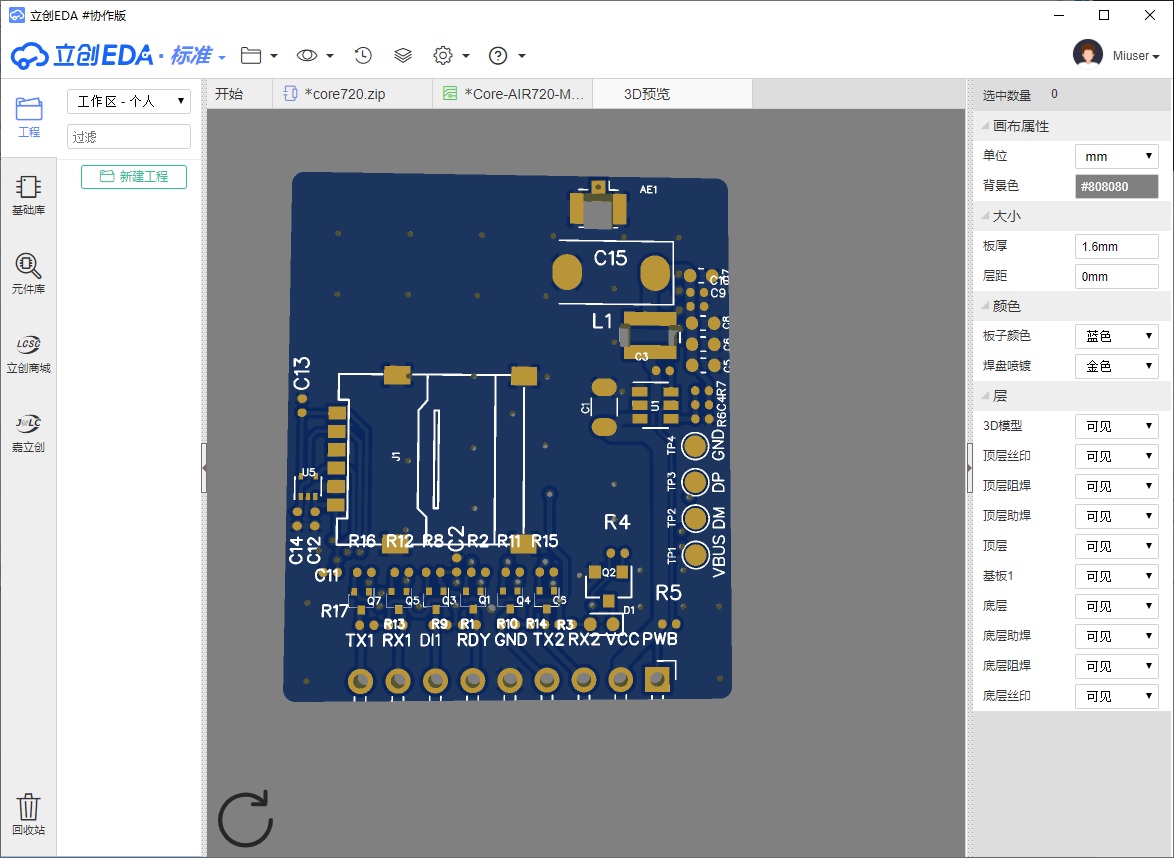The width and height of the screenshot is (1174, 858).
Task: Click the 过滤 filter input field
Action: pos(128,136)
